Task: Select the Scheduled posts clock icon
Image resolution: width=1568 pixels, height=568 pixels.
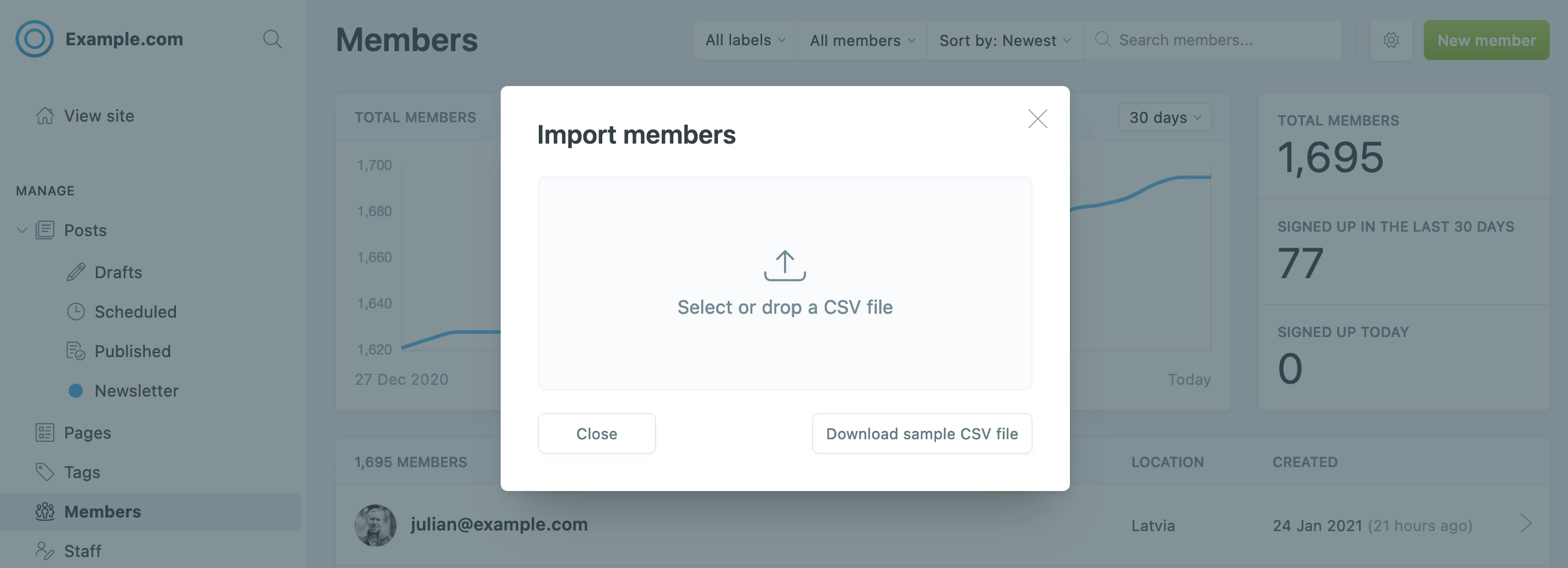Action: pyautogui.click(x=76, y=311)
